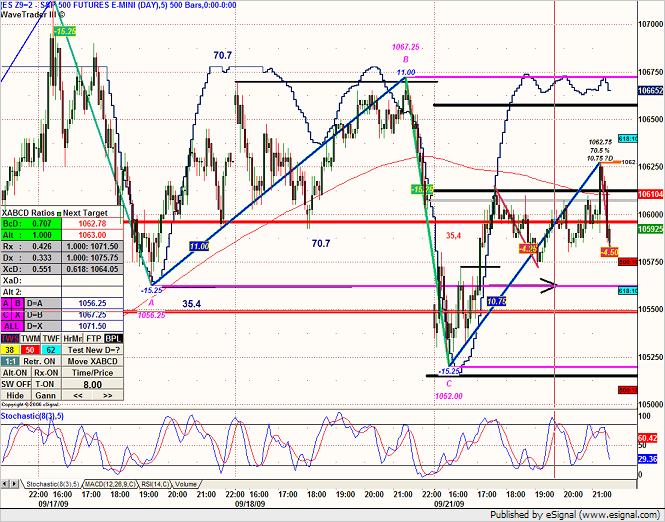Screen dimensions: 665x522
Task: Toggle the 1:1 ratio button
Action: point(10,361)
